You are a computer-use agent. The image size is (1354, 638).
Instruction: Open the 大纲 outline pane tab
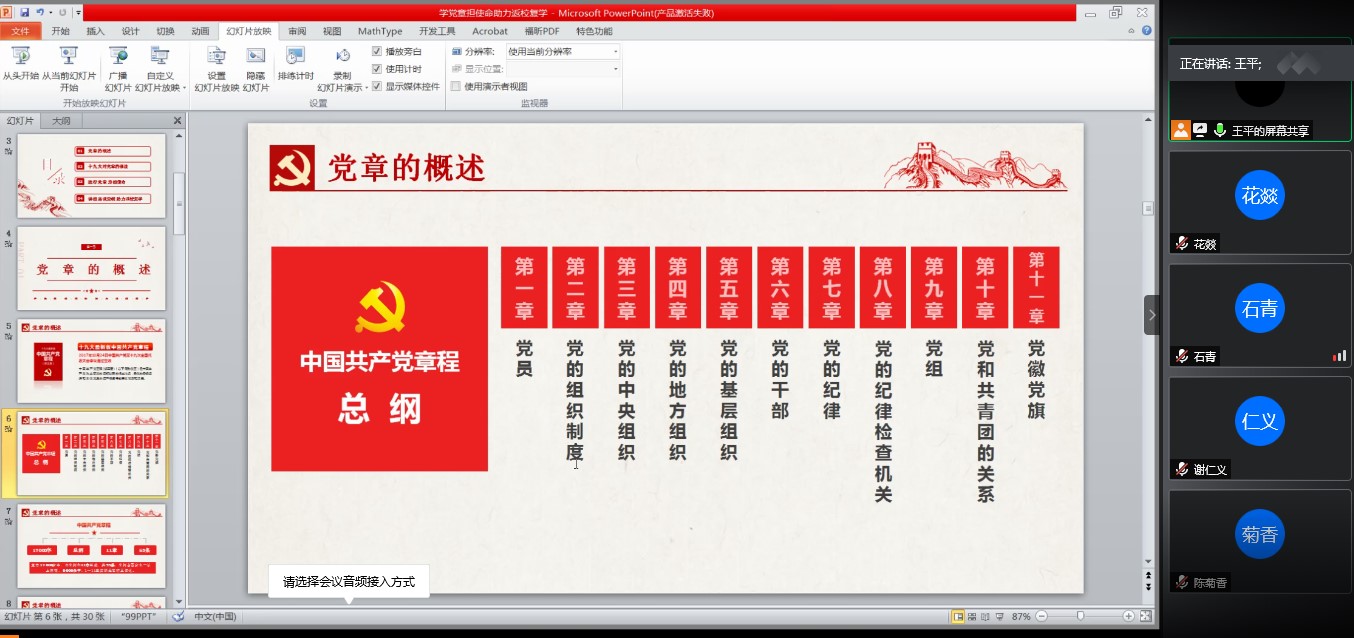click(x=61, y=121)
